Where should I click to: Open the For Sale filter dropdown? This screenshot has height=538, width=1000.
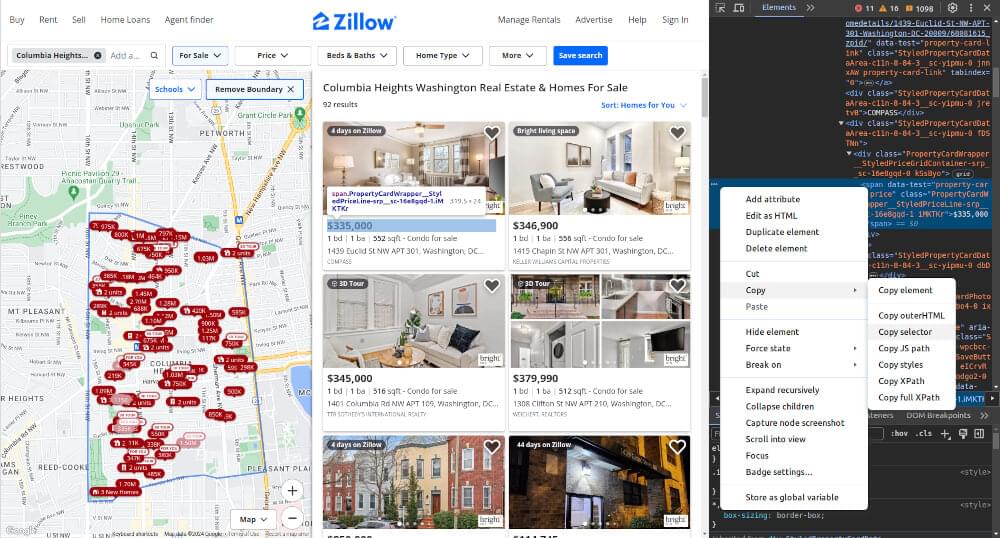click(x=200, y=55)
